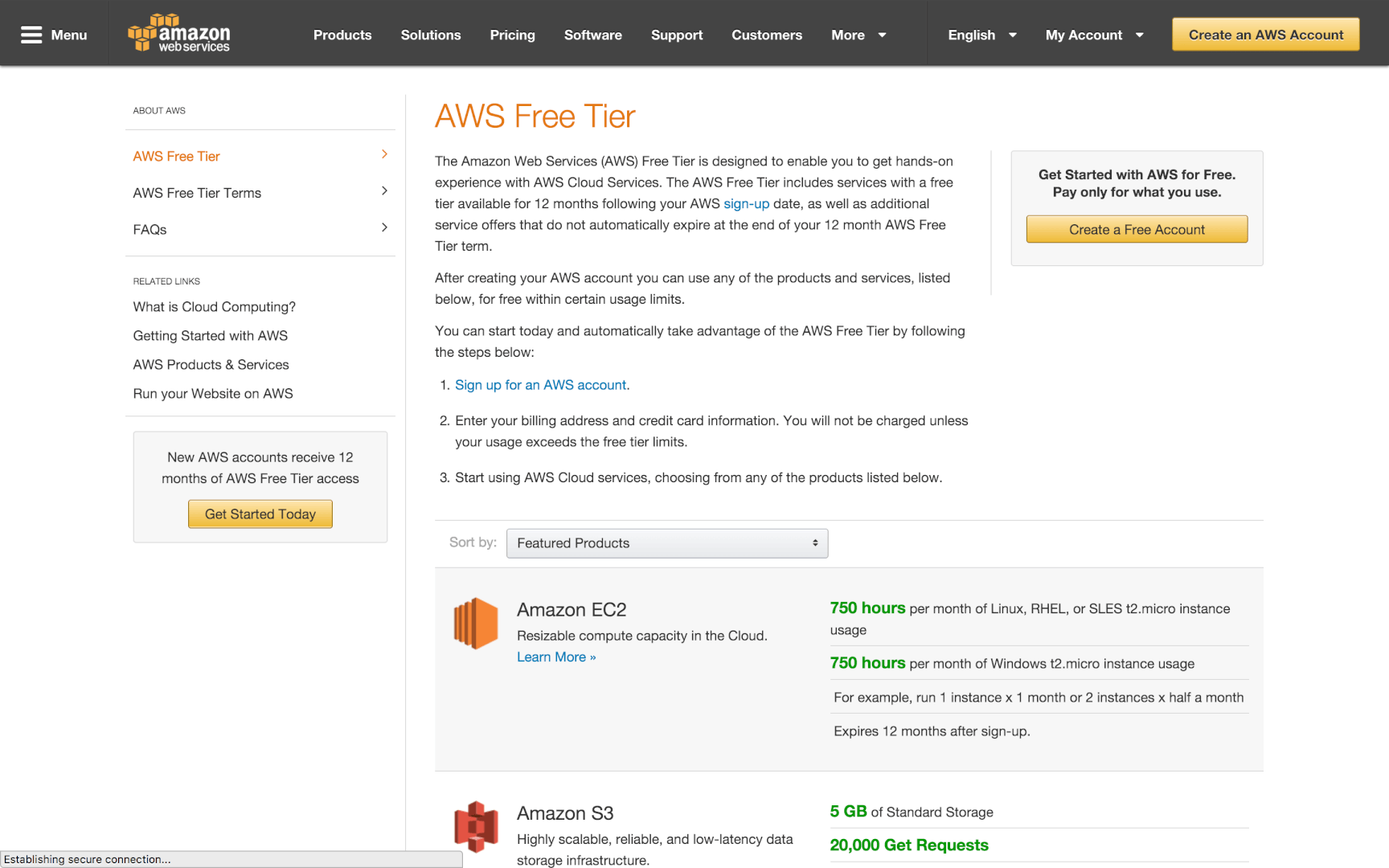Screen dimensions: 1389x868
Task: Click the 20,000 Get Requests text
Action: coord(909,845)
